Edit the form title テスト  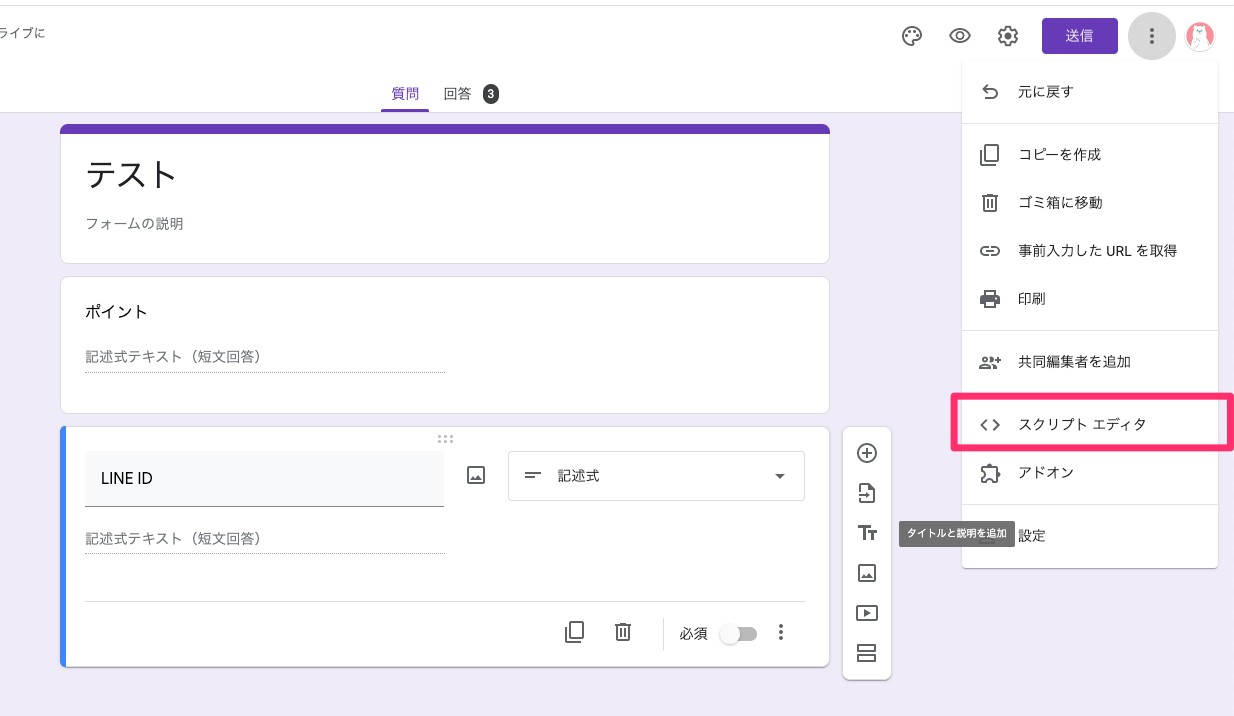[x=131, y=175]
